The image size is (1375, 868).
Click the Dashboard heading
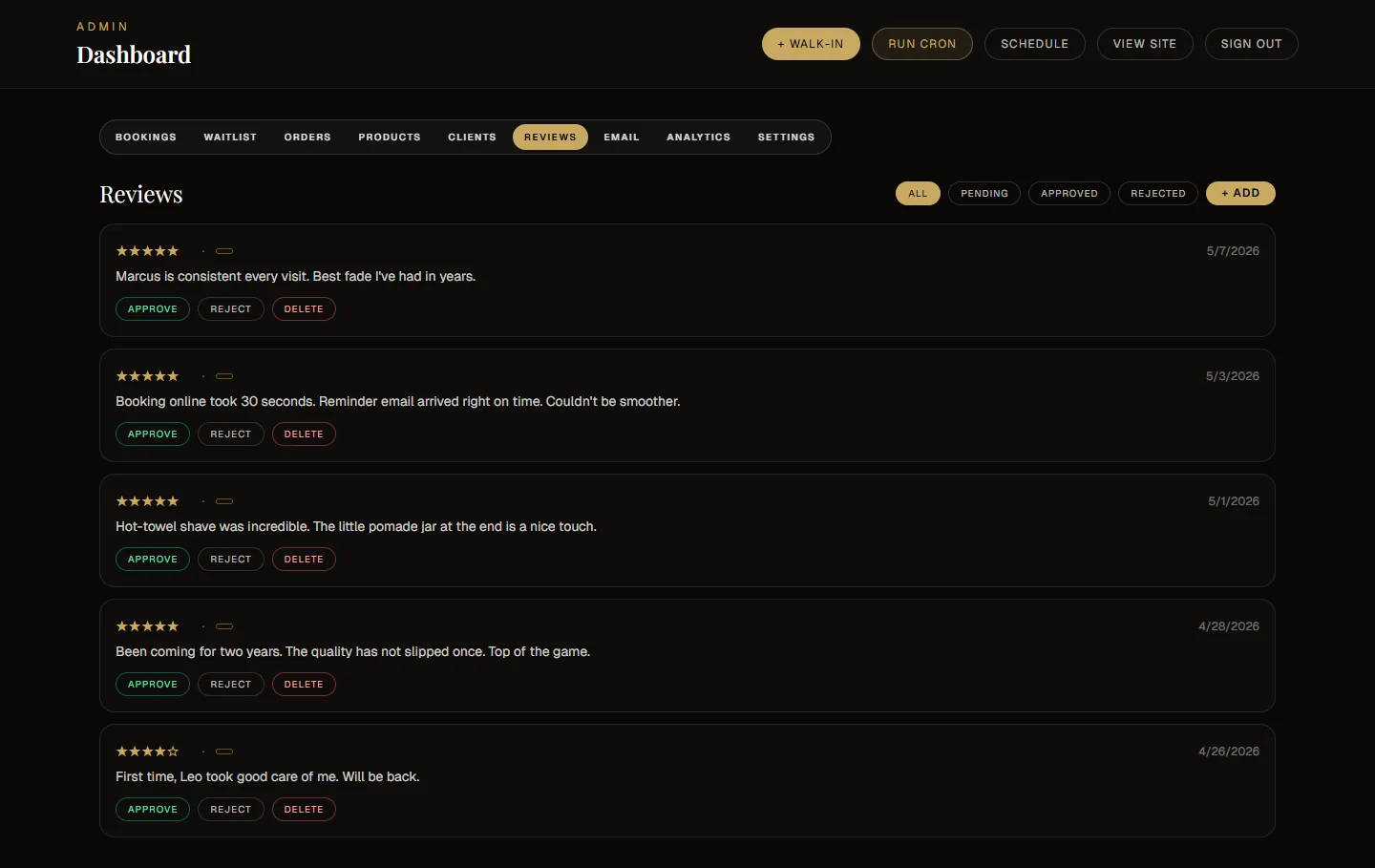(134, 55)
